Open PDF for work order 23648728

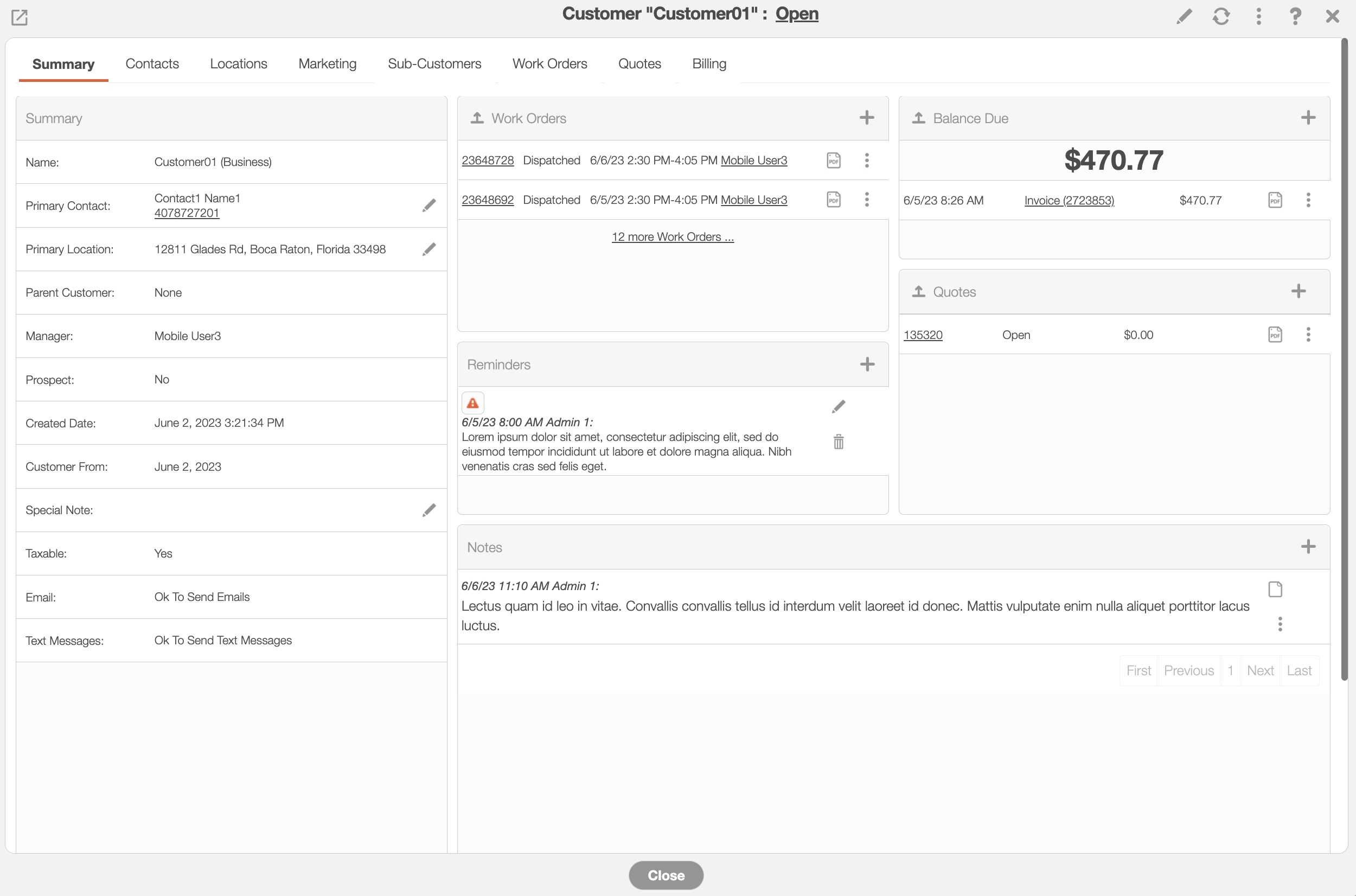click(833, 160)
